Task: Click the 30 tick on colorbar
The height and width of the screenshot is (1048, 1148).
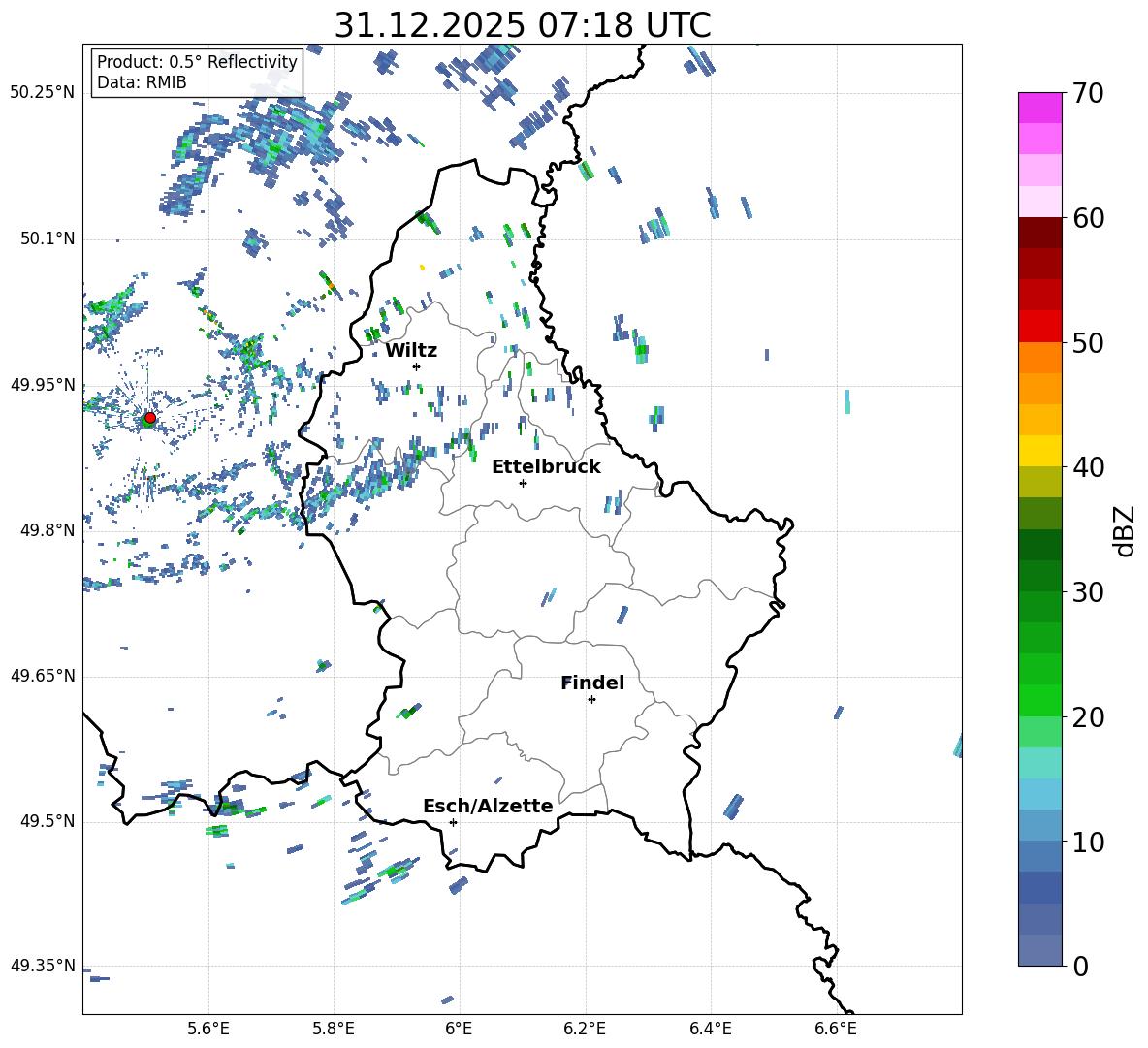Action: coord(1088,592)
